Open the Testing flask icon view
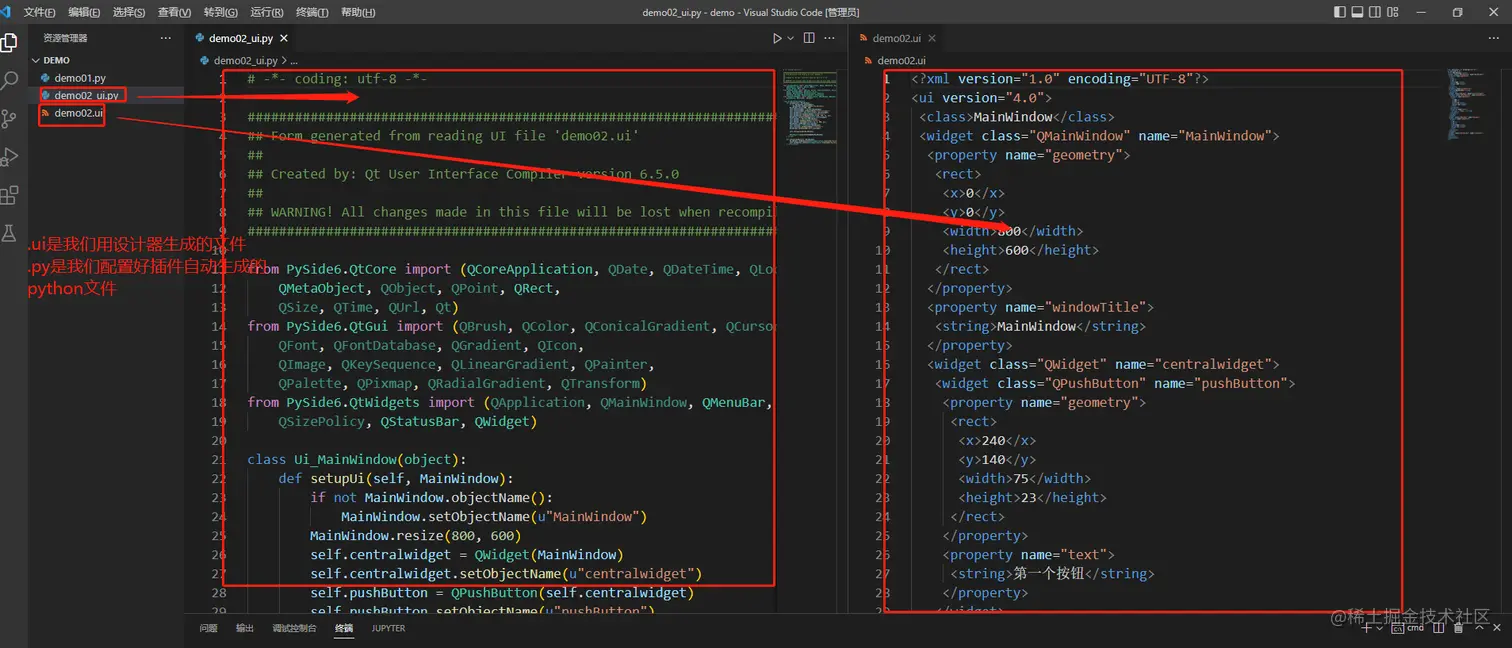The height and width of the screenshot is (648, 1512). click(x=9, y=232)
